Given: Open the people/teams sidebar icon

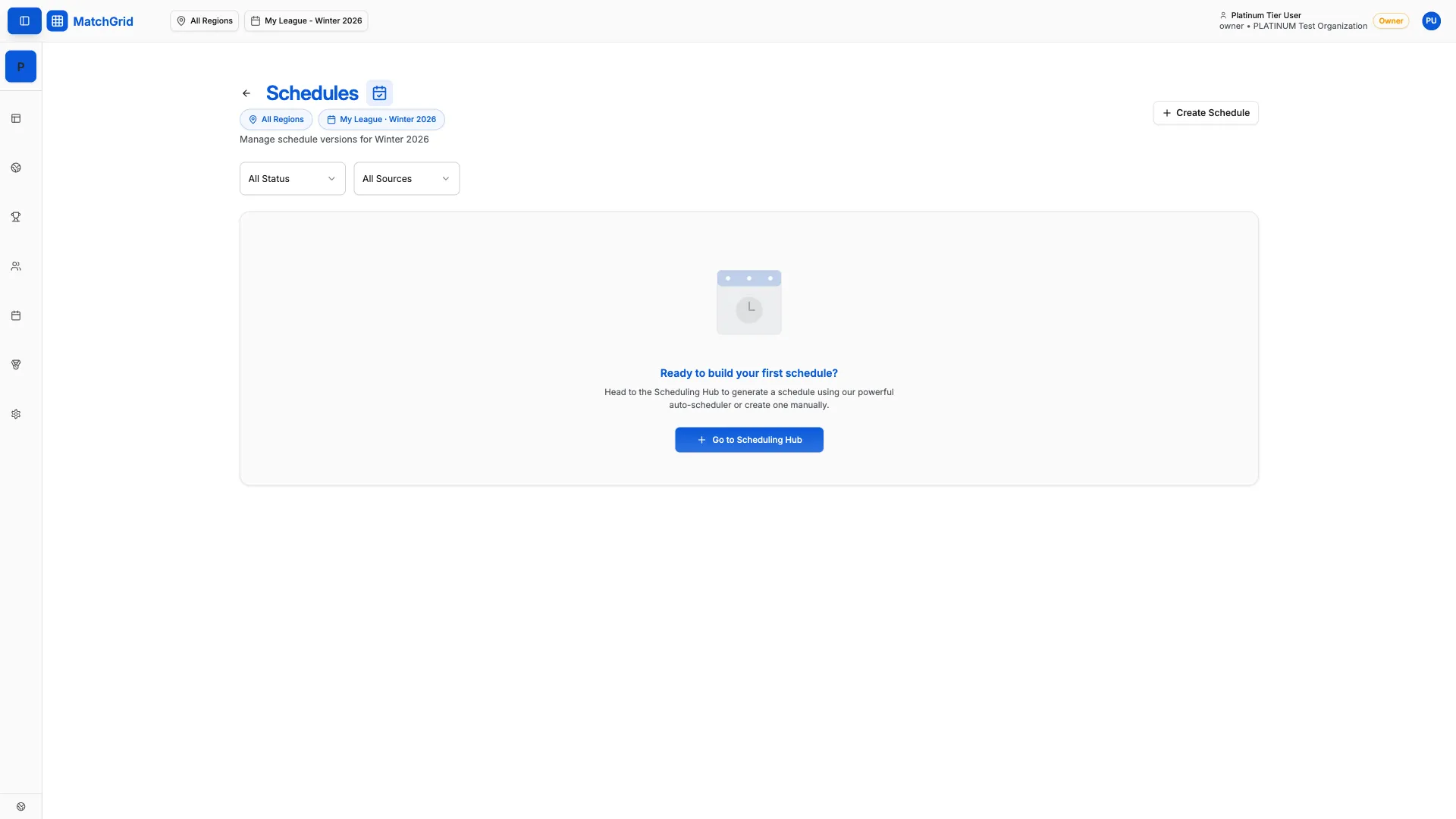Looking at the screenshot, I should click(x=16, y=266).
